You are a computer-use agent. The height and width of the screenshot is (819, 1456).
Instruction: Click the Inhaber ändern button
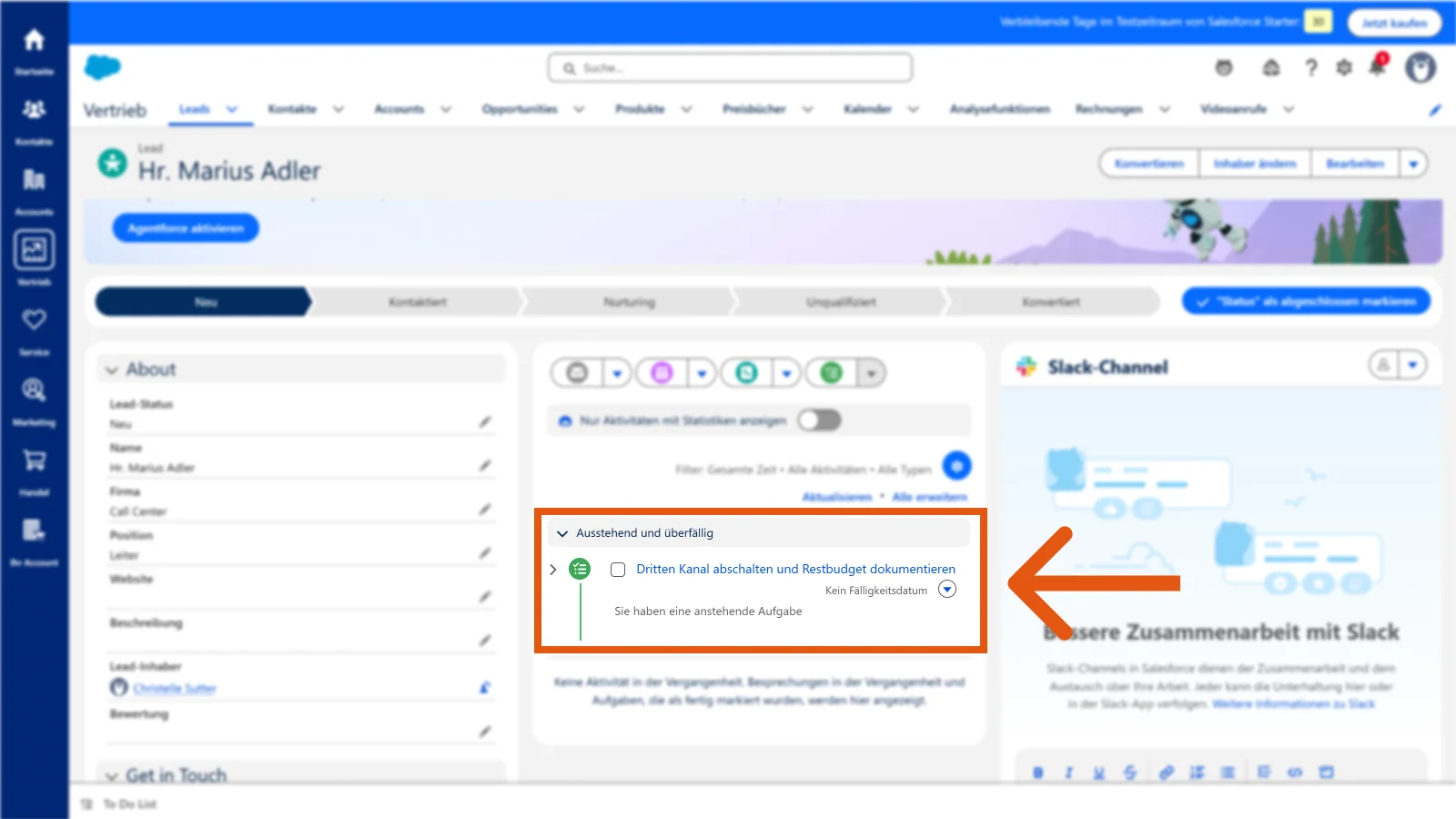click(x=1255, y=164)
